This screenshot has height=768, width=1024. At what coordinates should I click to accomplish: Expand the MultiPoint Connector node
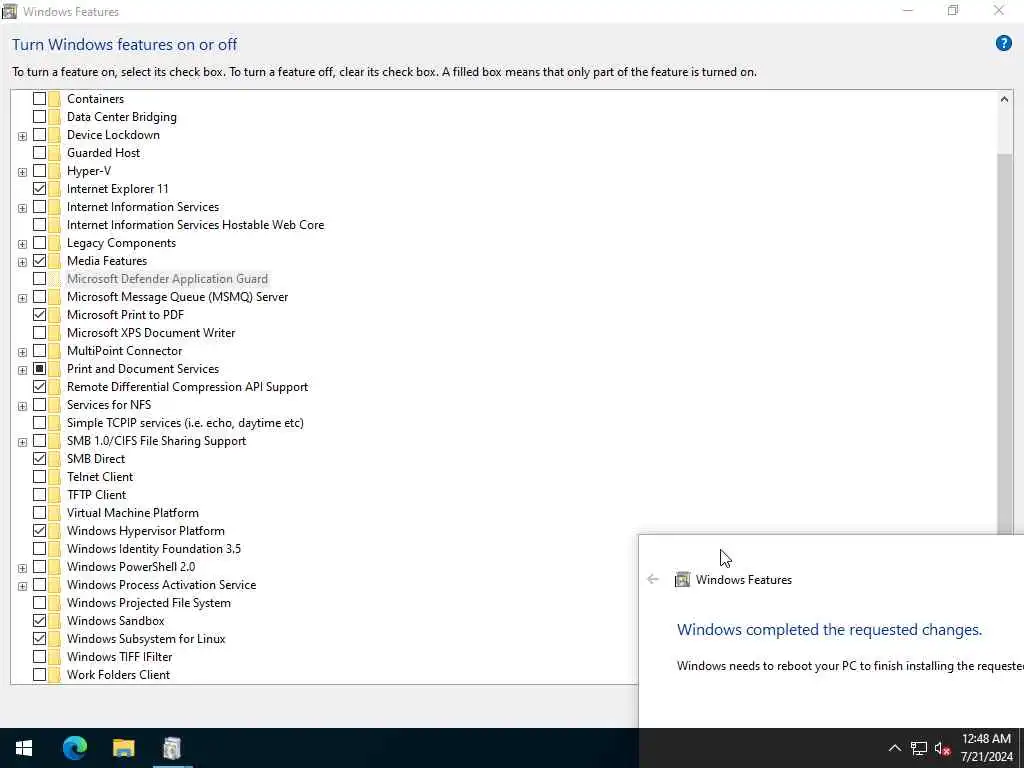(x=22, y=352)
